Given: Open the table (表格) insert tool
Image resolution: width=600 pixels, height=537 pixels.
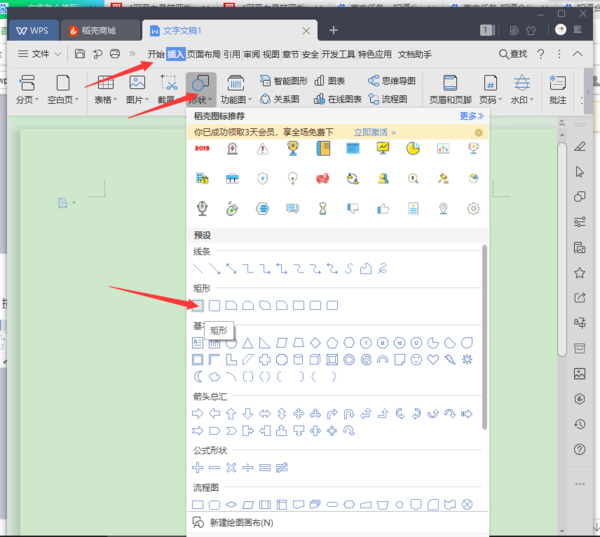Looking at the screenshot, I should [106, 83].
